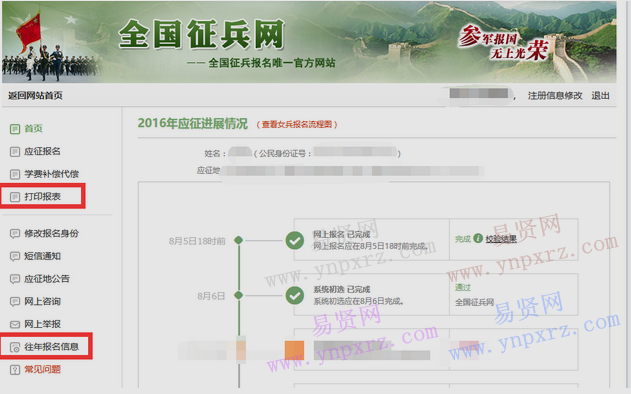Viewport: 631px width, 394px height.
Task: Click the 通过 status text
Action: point(463,288)
